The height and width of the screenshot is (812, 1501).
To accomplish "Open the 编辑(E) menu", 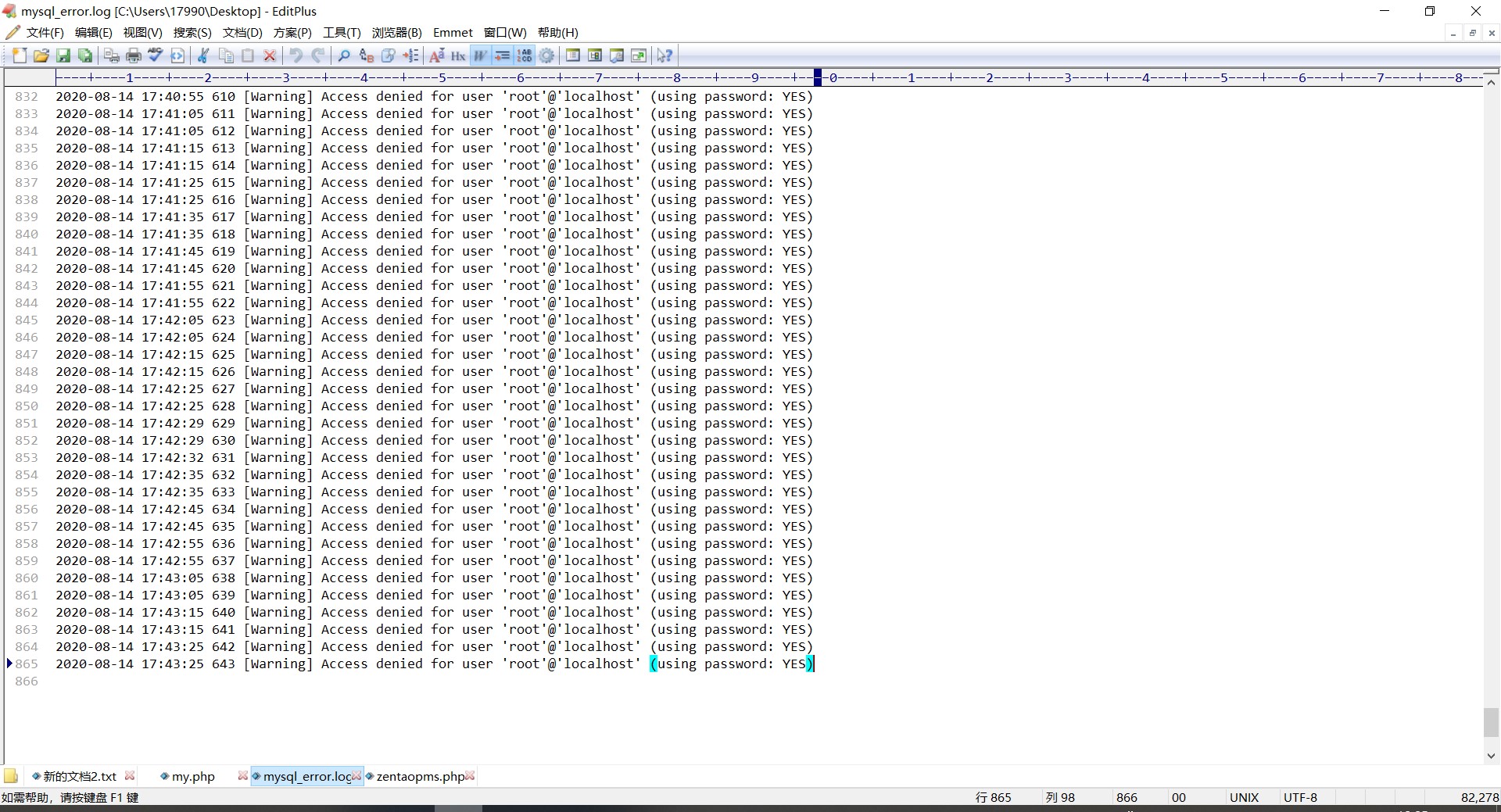I will (x=94, y=33).
